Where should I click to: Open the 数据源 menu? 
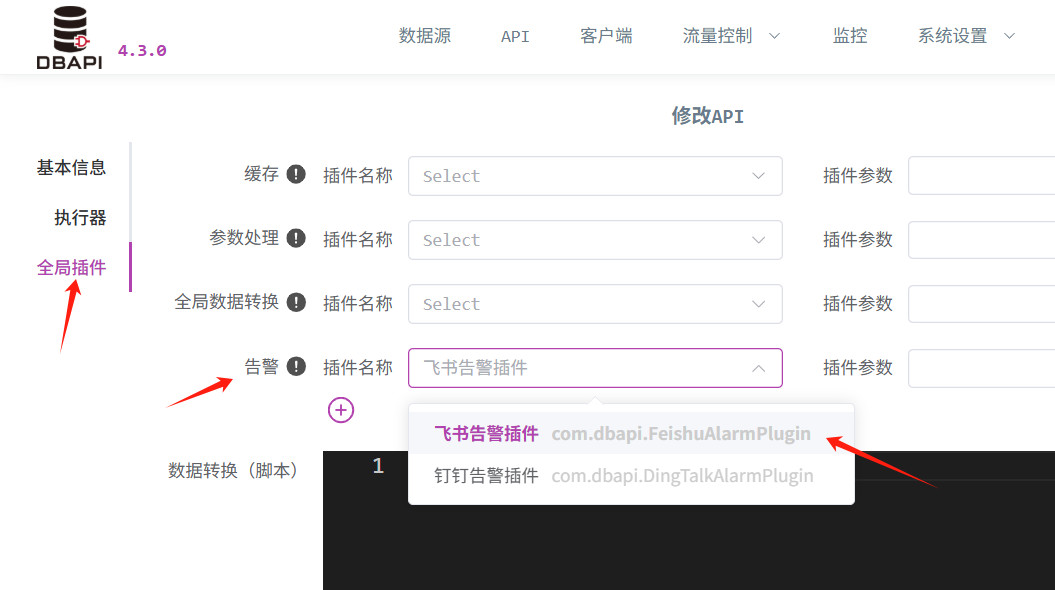(x=425, y=36)
